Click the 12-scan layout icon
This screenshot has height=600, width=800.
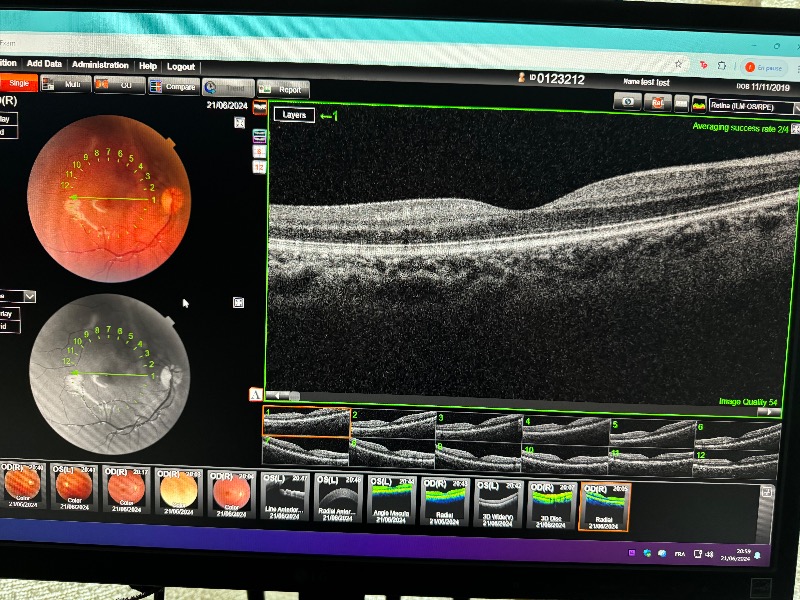259,167
